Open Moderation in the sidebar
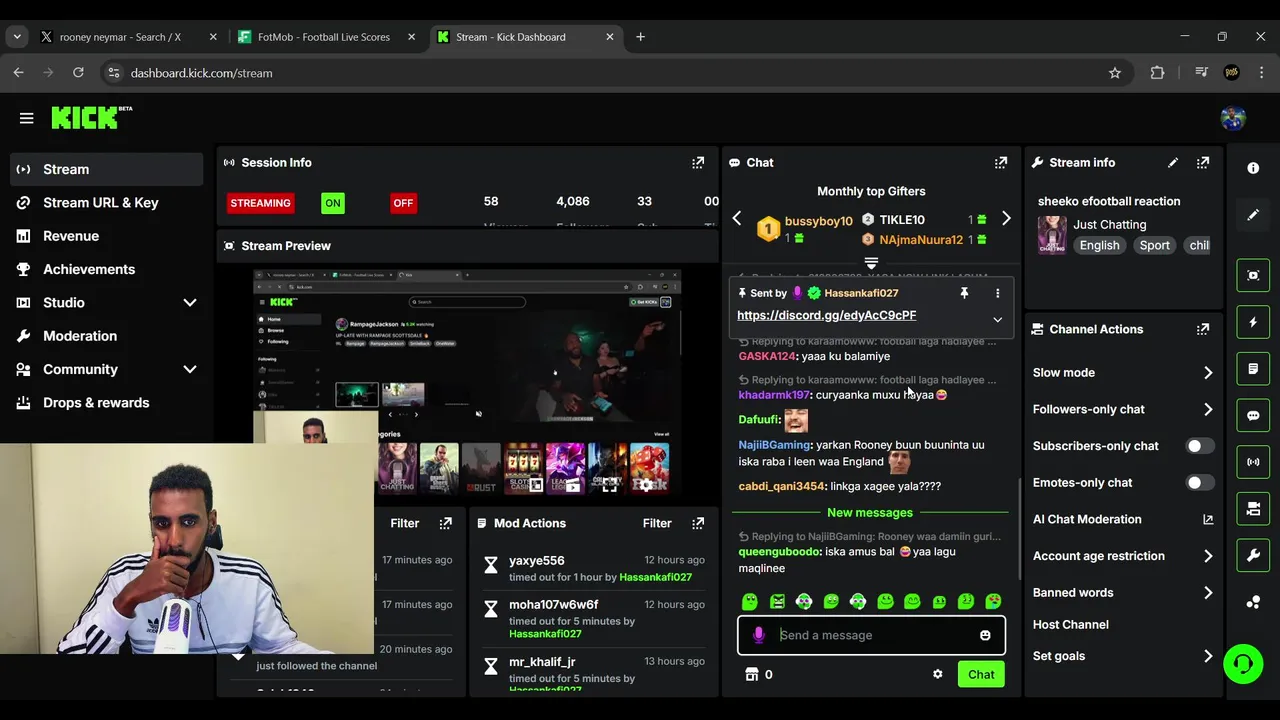Viewport: 1280px width, 720px height. 107,336
